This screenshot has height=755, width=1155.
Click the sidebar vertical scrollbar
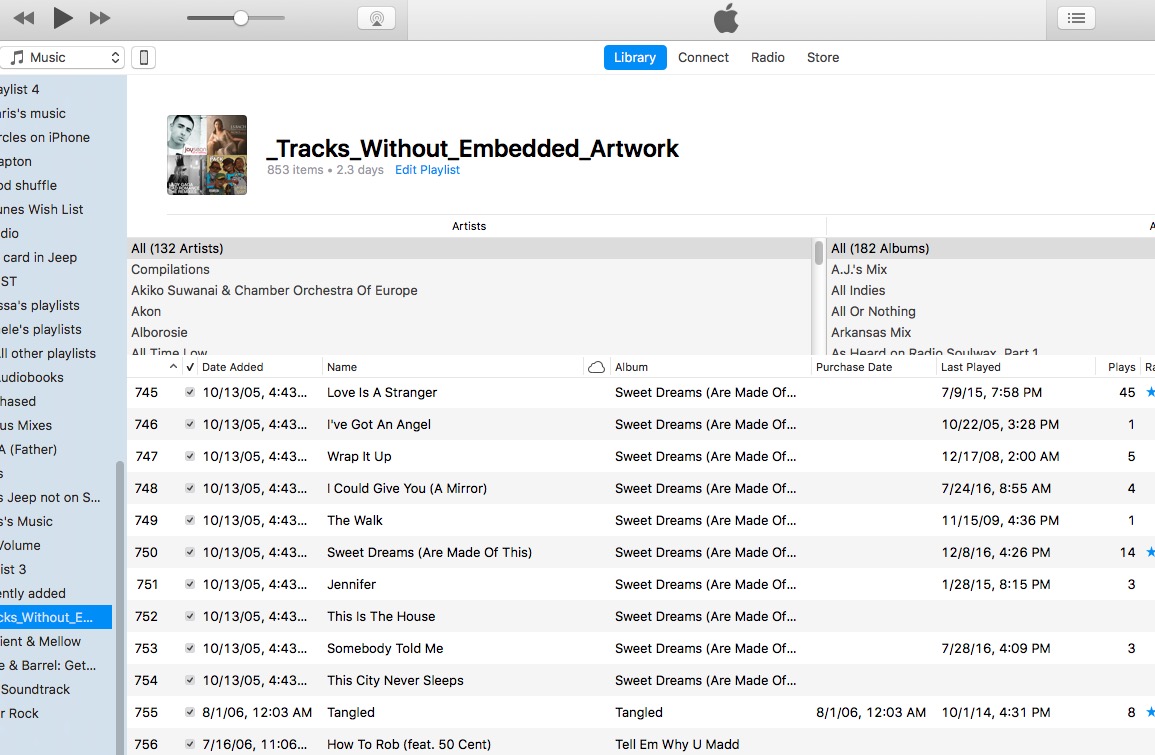[x=120, y=608]
